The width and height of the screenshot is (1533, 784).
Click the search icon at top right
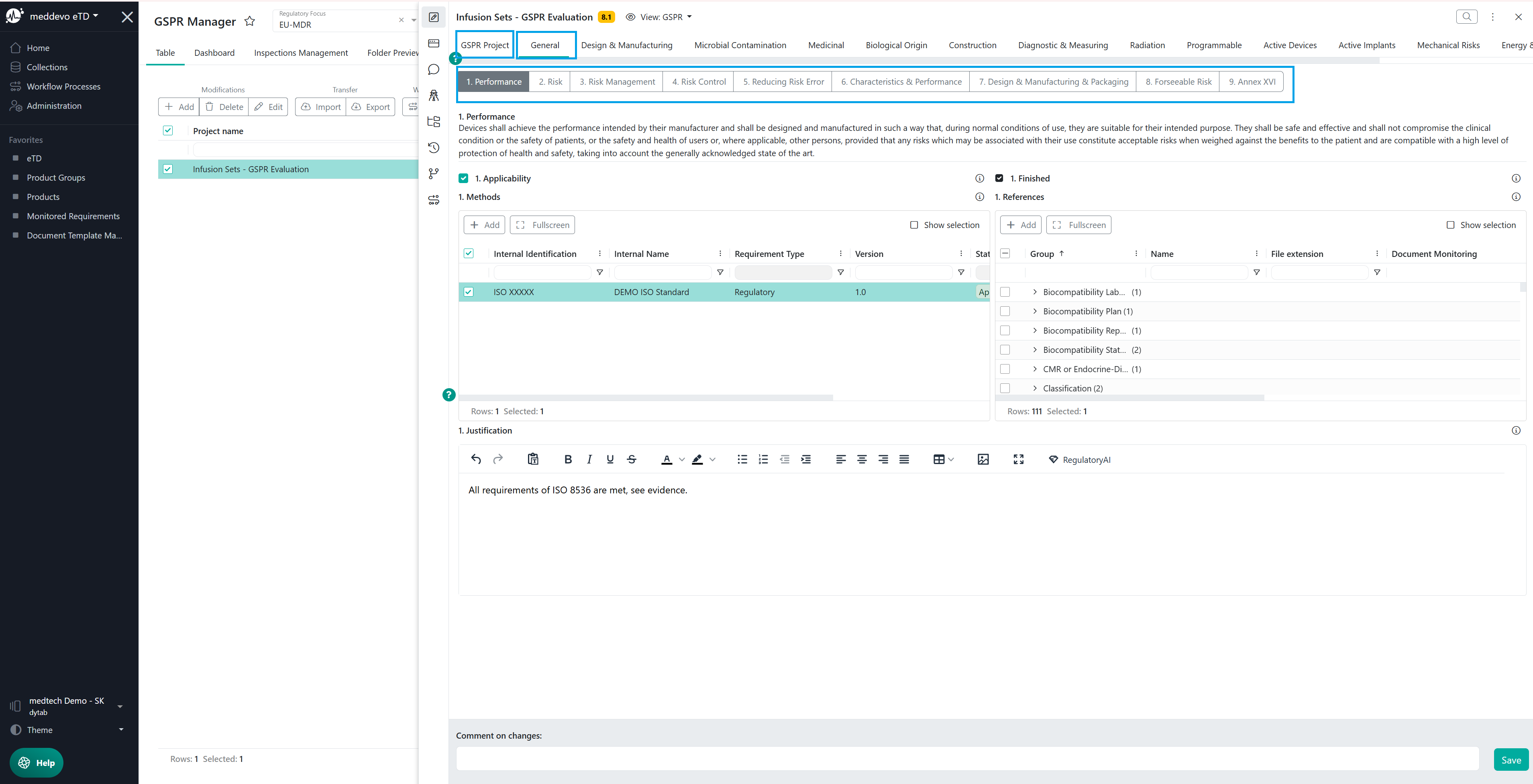coord(1466,16)
